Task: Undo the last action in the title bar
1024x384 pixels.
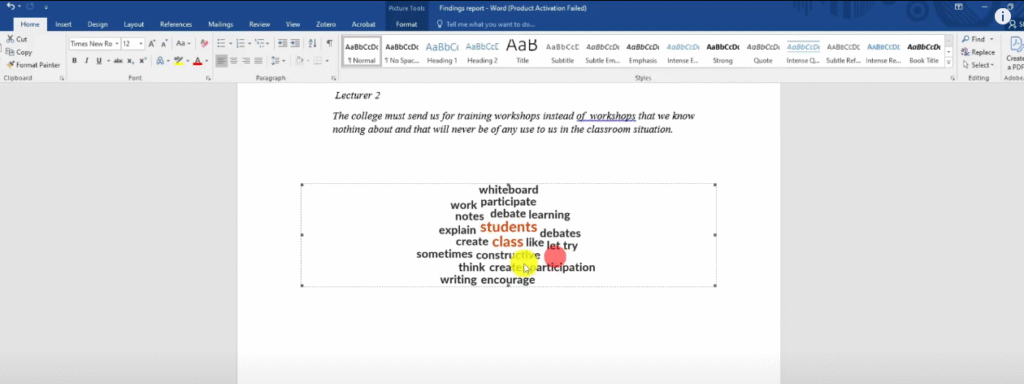Action: pos(10,7)
